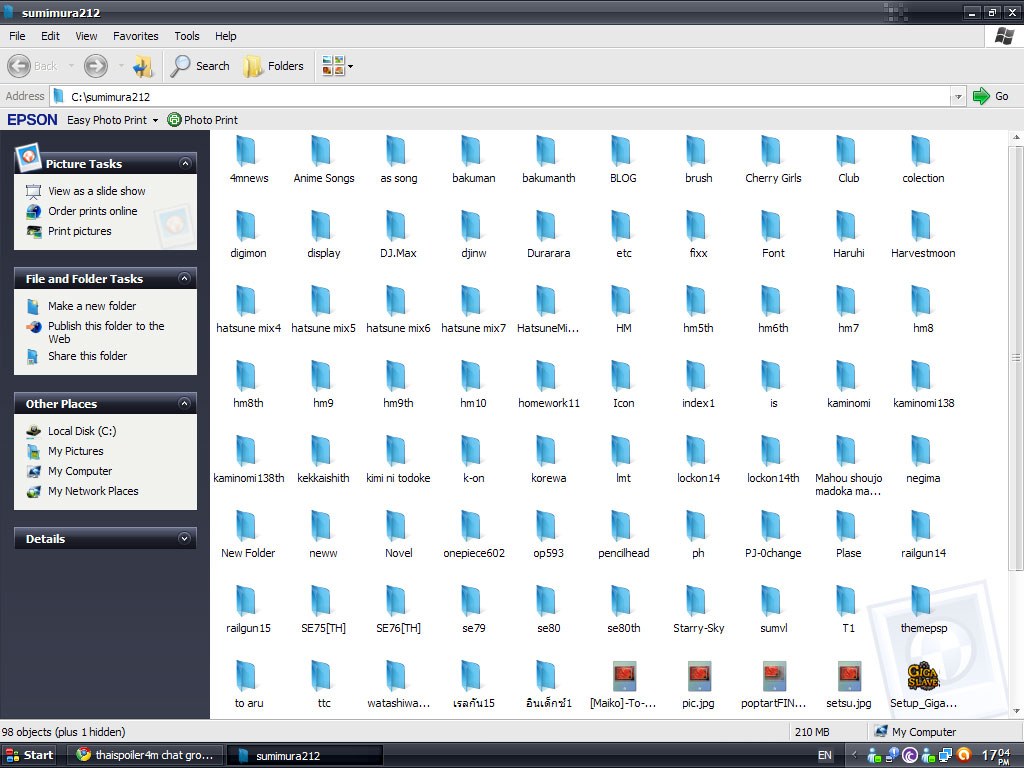
Task: Click View as a slide show
Action: pos(97,191)
